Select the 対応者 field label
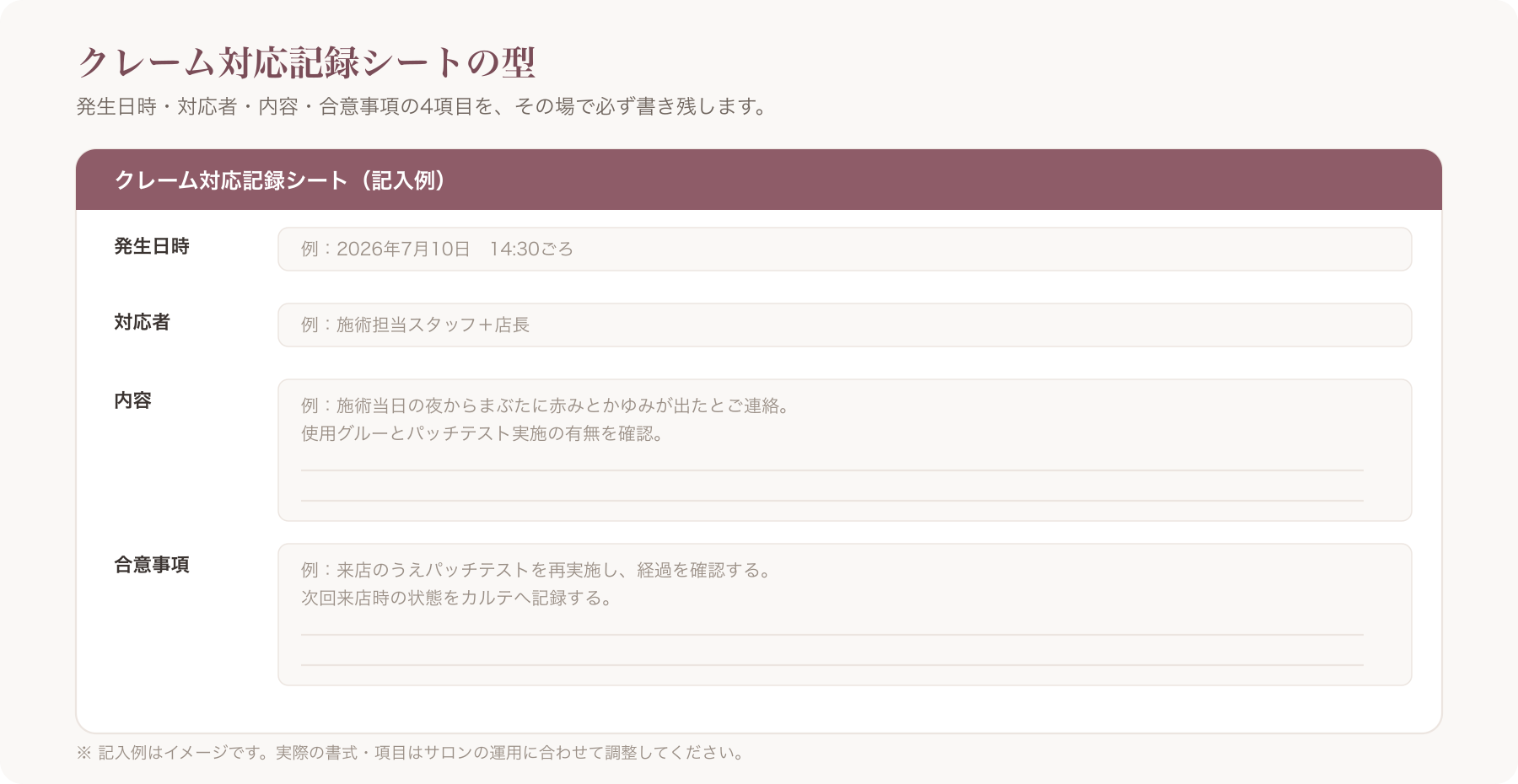 click(143, 322)
